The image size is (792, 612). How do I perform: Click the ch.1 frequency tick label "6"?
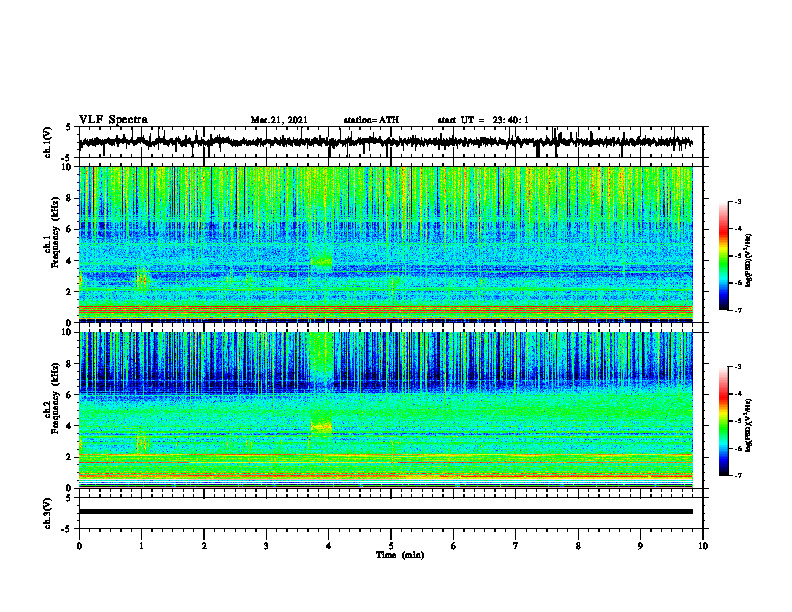point(70,229)
